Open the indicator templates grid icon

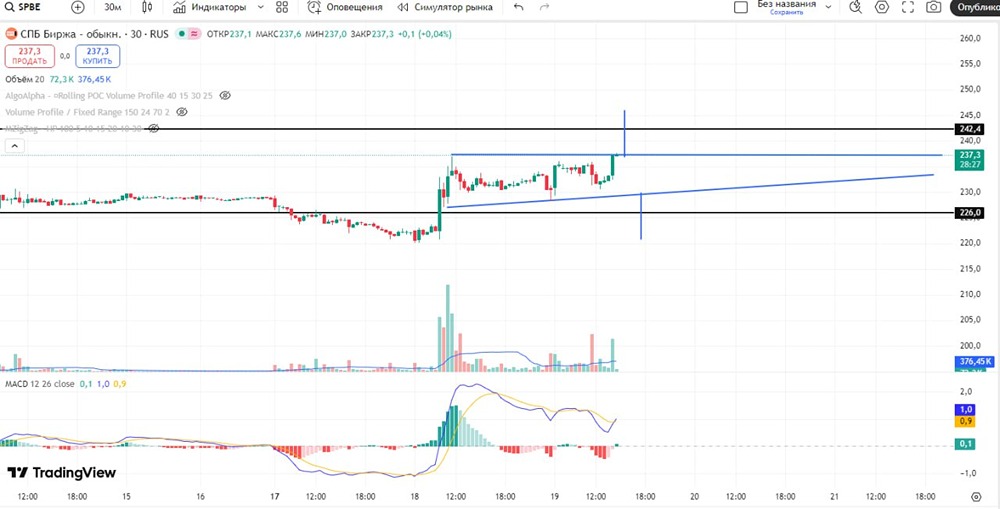[x=282, y=8]
